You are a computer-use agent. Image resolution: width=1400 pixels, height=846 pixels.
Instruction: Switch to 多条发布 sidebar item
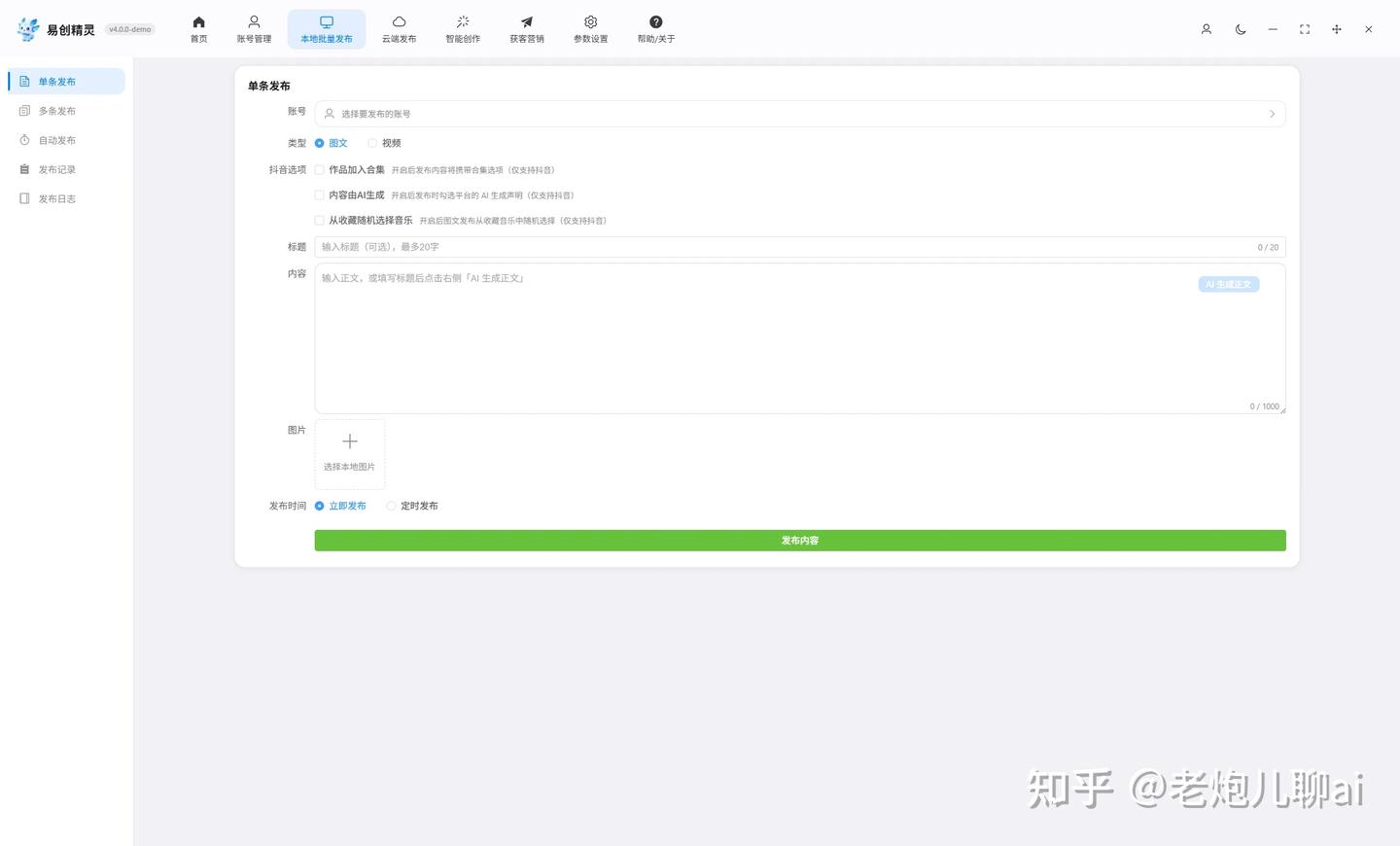[x=66, y=111]
